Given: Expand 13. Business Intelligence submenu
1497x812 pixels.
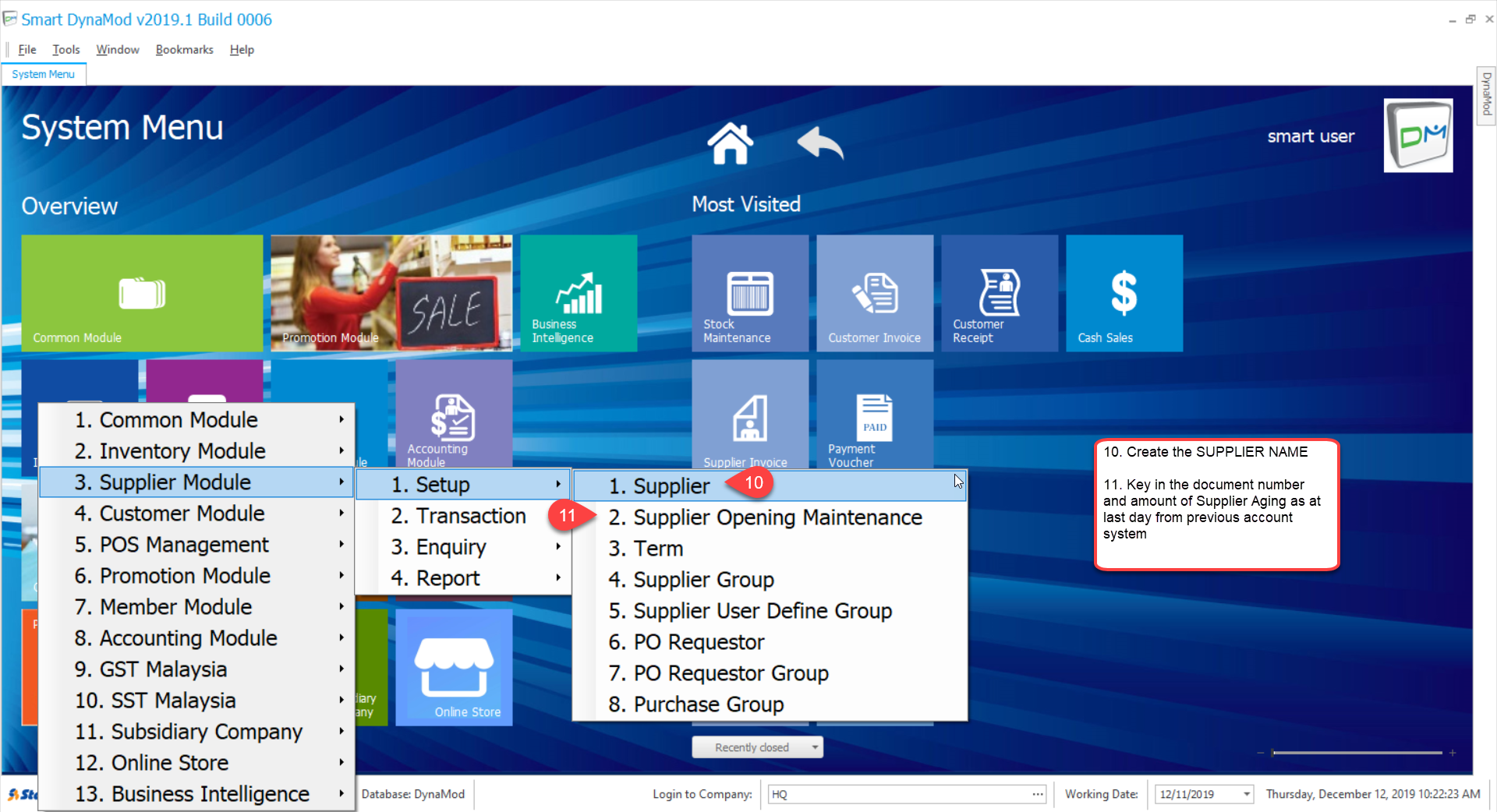Looking at the screenshot, I should (196, 794).
